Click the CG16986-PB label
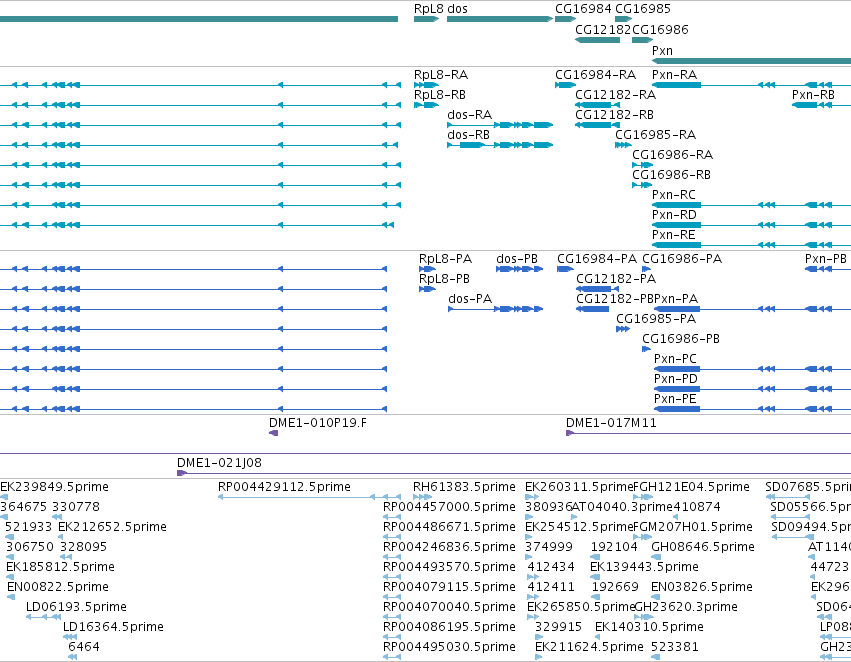 (681, 339)
